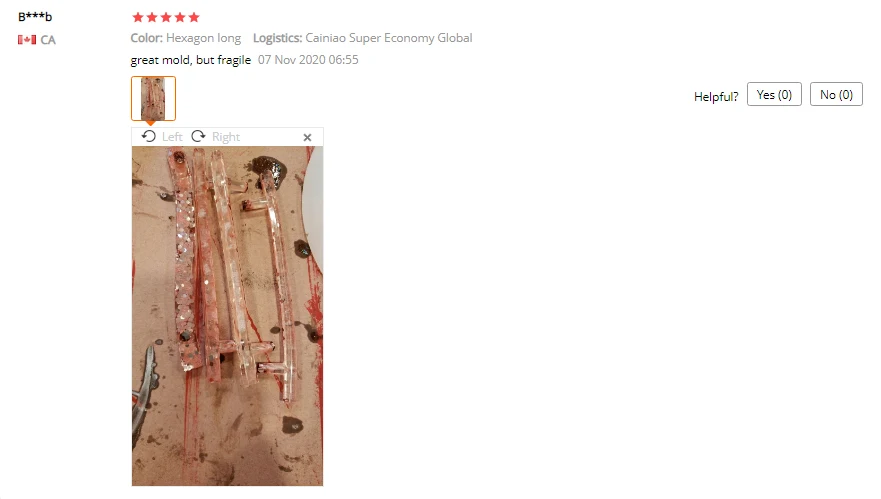Image resolution: width=881 pixels, height=499 pixels.
Task: Click the fifth red rating star
Action: [x=194, y=17]
